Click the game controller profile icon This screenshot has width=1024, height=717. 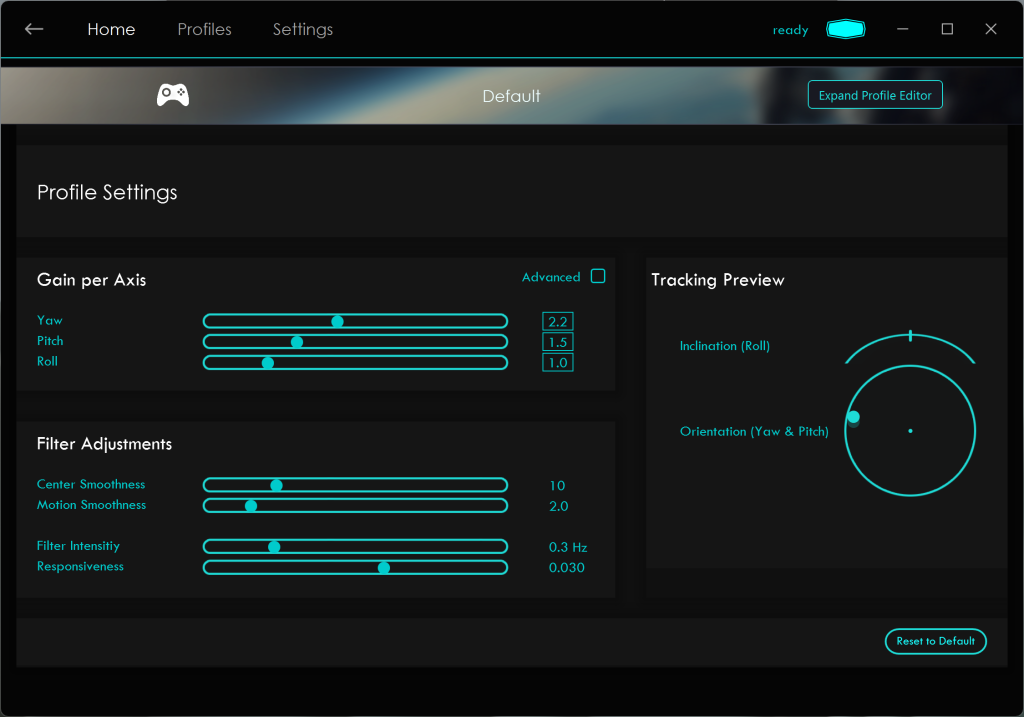(x=173, y=95)
